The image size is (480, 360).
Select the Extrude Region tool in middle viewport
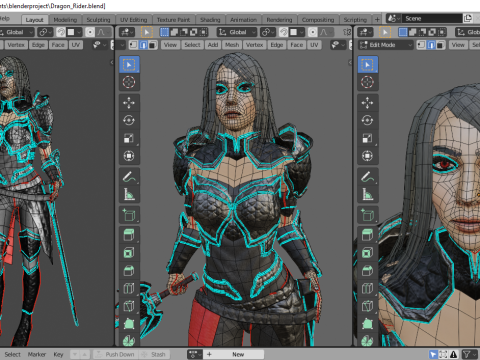pos(129,235)
